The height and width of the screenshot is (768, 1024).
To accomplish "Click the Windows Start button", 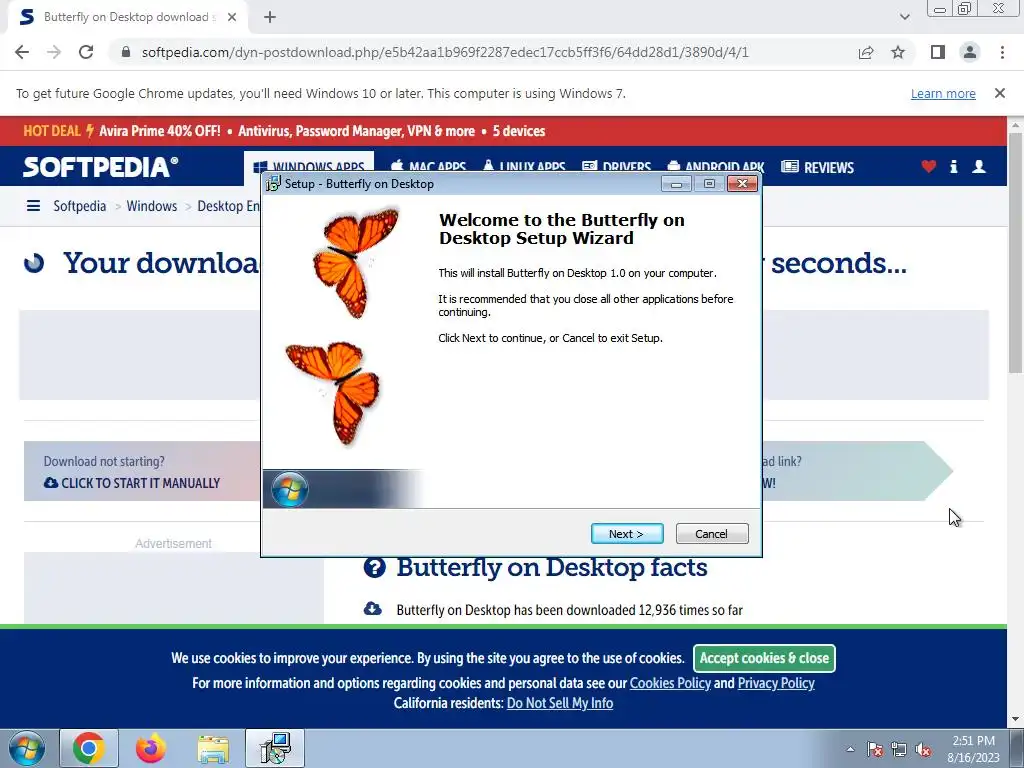I will [x=26, y=748].
